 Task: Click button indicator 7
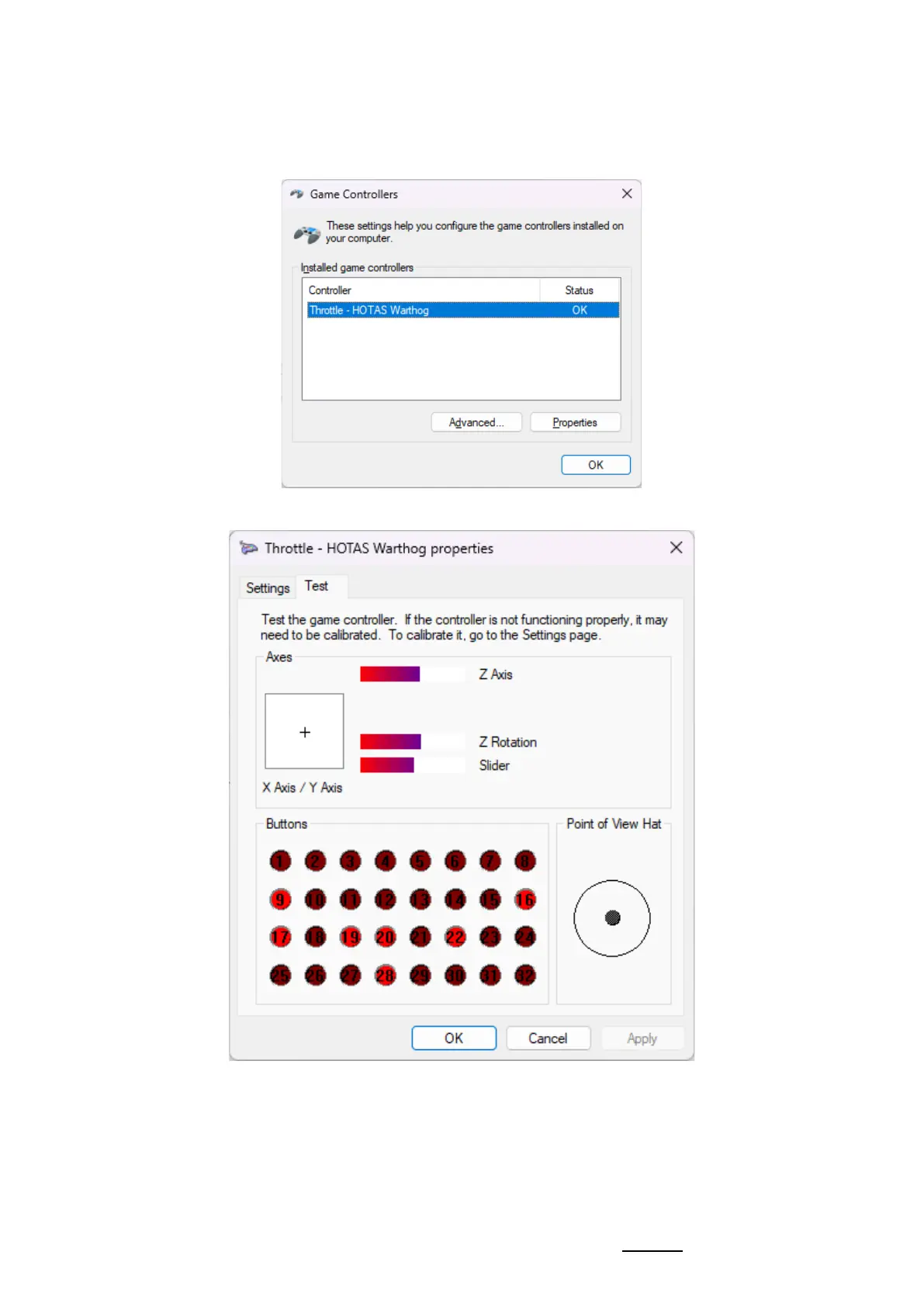(490, 861)
